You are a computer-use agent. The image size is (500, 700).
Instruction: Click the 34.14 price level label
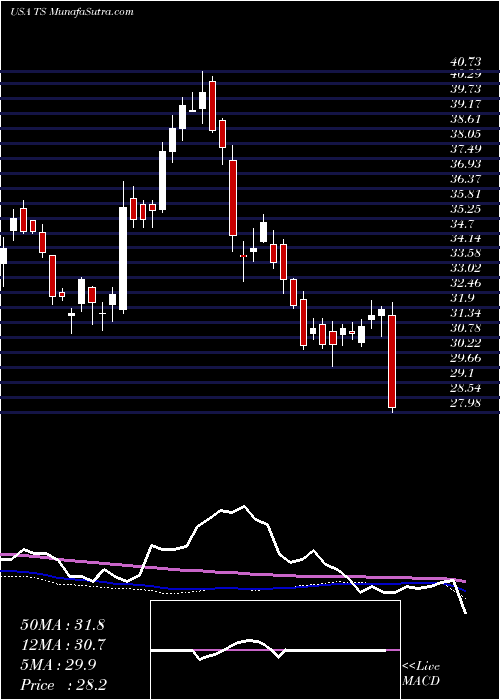coord(465,238)
